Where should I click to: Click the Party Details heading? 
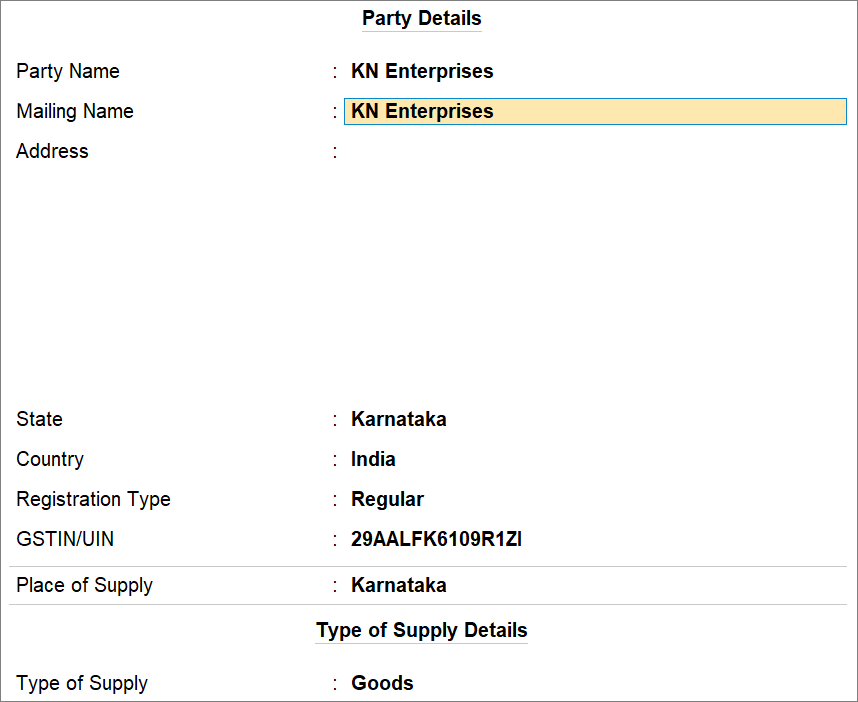(421, 19)
